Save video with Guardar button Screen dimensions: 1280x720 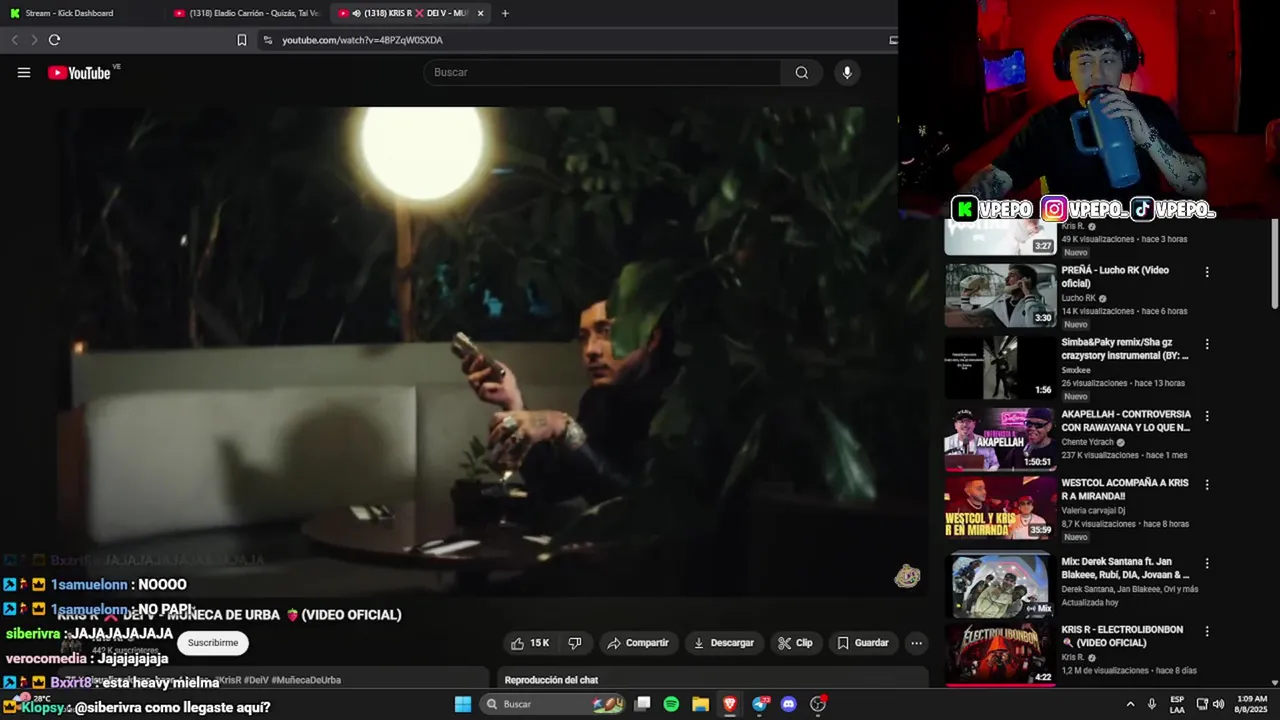tap(863, 643)
